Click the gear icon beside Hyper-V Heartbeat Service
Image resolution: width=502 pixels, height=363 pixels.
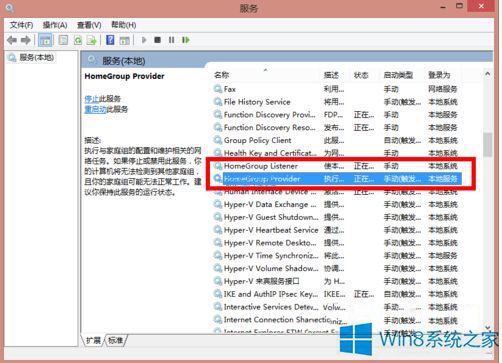point(218,230)
